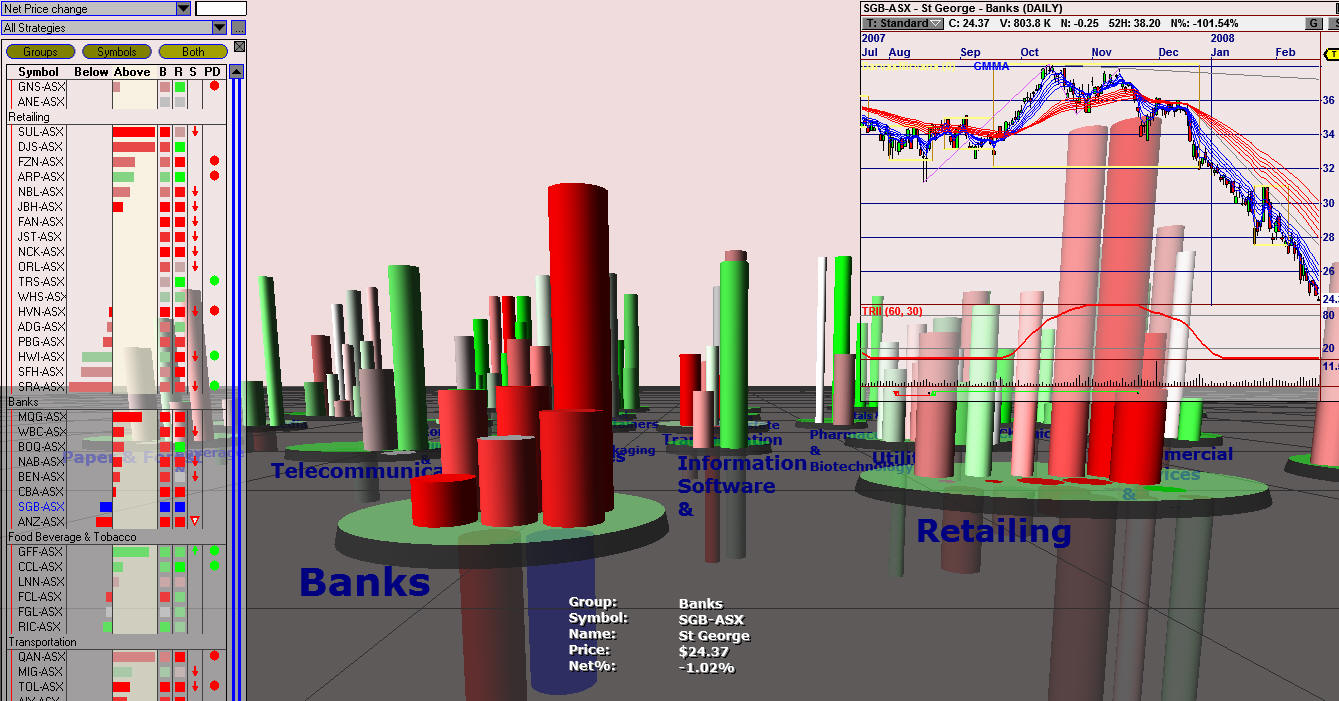This screenshot has width=1339, height=701.
Task: Select the red PD dot in TOL-ASX row
Action: 214,686
